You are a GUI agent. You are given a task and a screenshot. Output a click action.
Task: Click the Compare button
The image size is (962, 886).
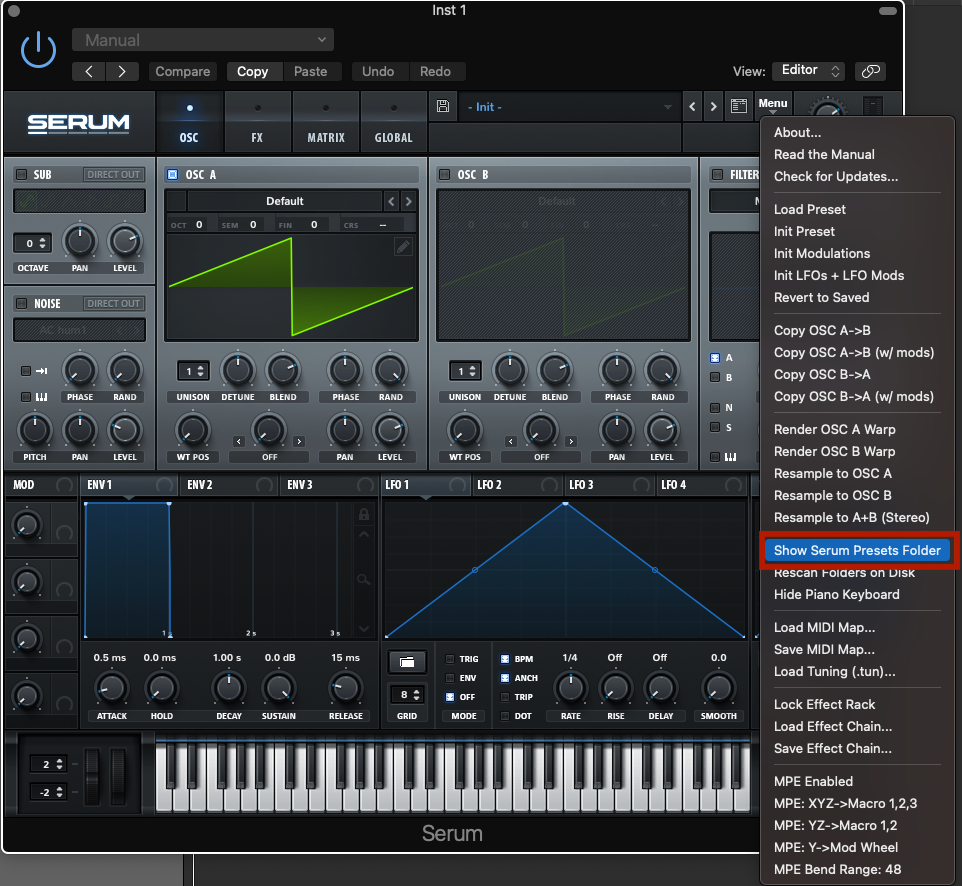coord(183,71)
